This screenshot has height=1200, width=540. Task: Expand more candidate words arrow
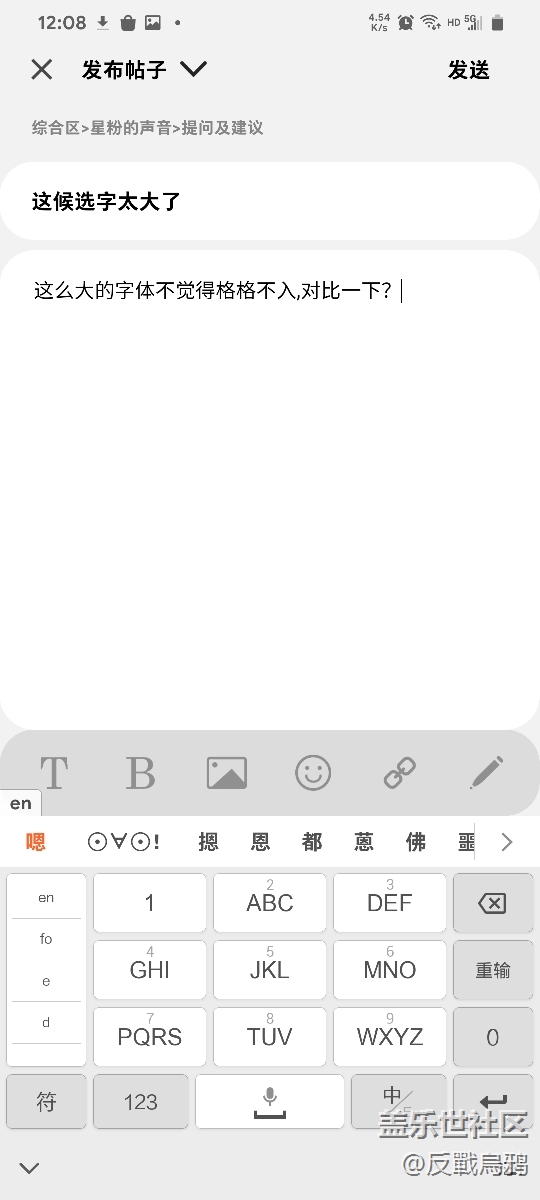(x=506, y=842)
